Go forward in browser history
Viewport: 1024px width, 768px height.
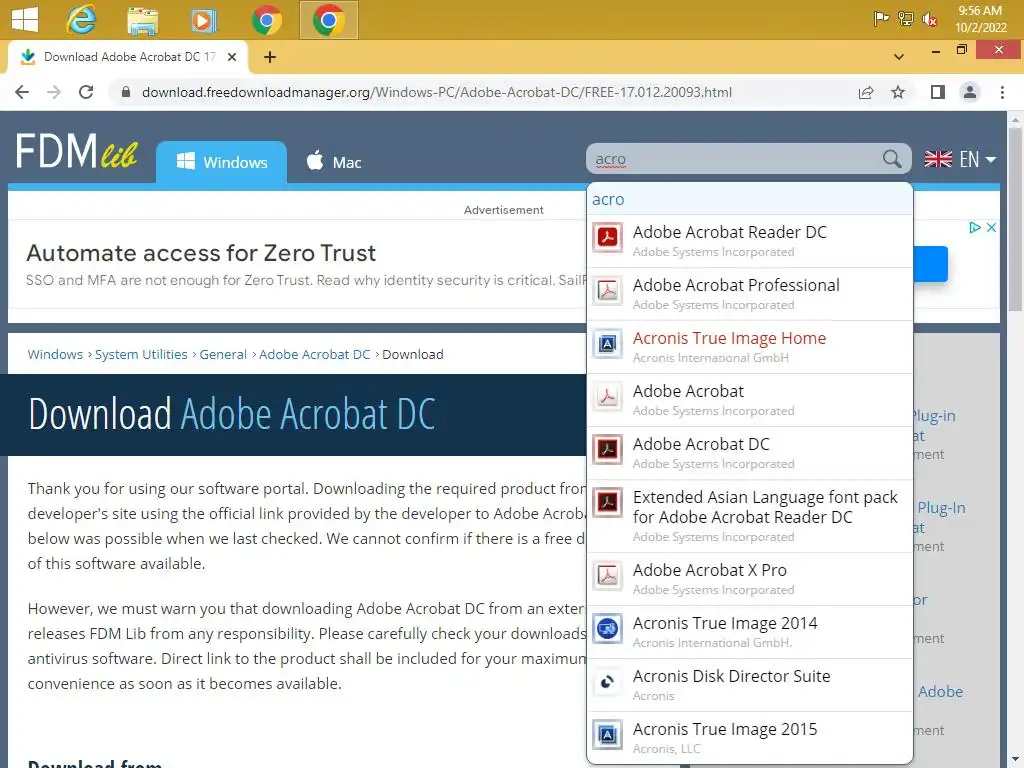[54, 92]
